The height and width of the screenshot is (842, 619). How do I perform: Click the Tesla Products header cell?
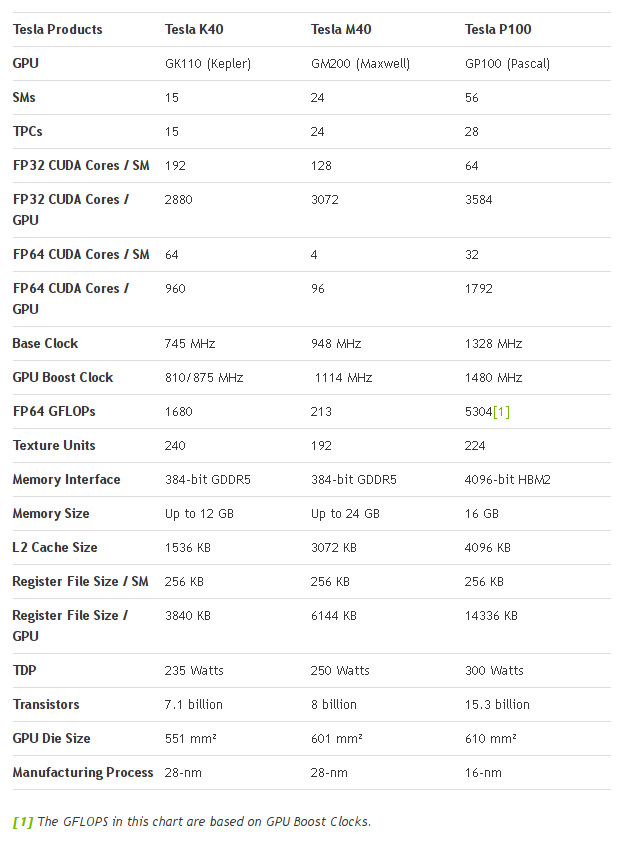(x=57, y=30)
